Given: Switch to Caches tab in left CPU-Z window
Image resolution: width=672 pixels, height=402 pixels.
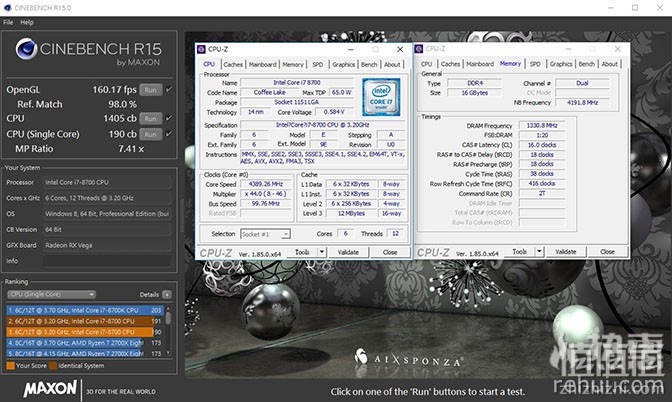Looking at the screenshot, I should pyautogui.click(x=233, y=64).
